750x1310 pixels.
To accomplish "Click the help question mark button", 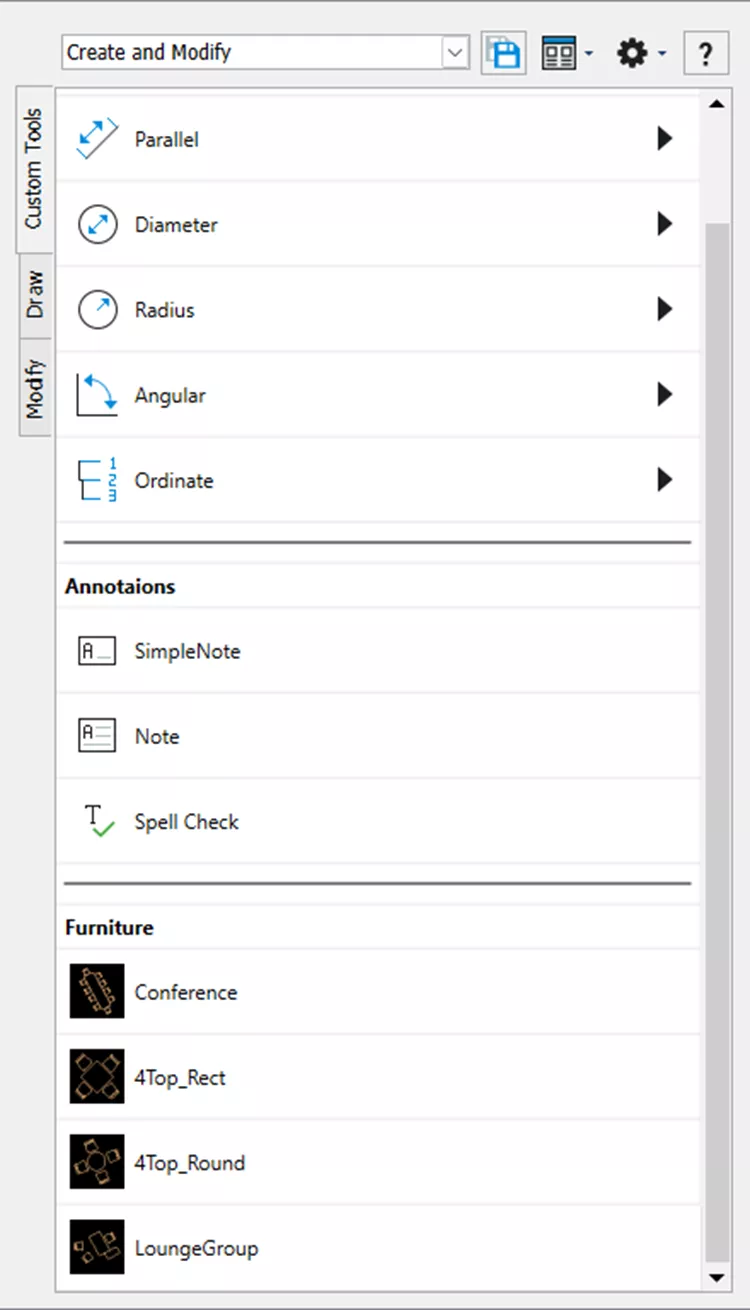I will click(x=706, y=53).
